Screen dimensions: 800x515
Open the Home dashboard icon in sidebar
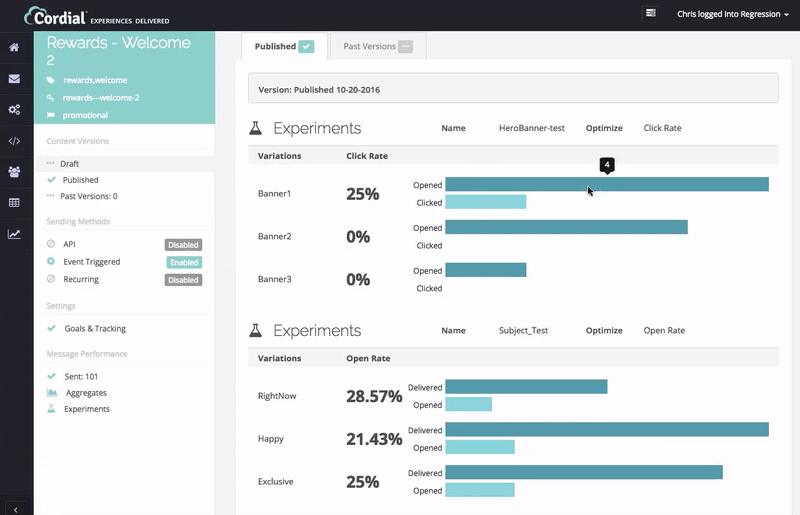14,47
